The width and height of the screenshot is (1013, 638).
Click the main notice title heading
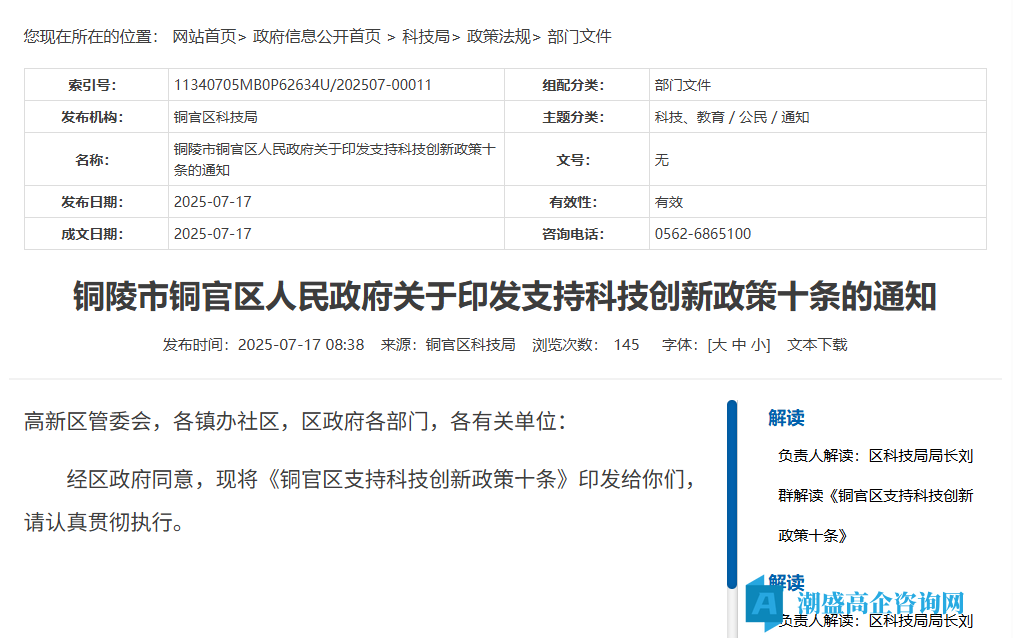click(505, 297)
